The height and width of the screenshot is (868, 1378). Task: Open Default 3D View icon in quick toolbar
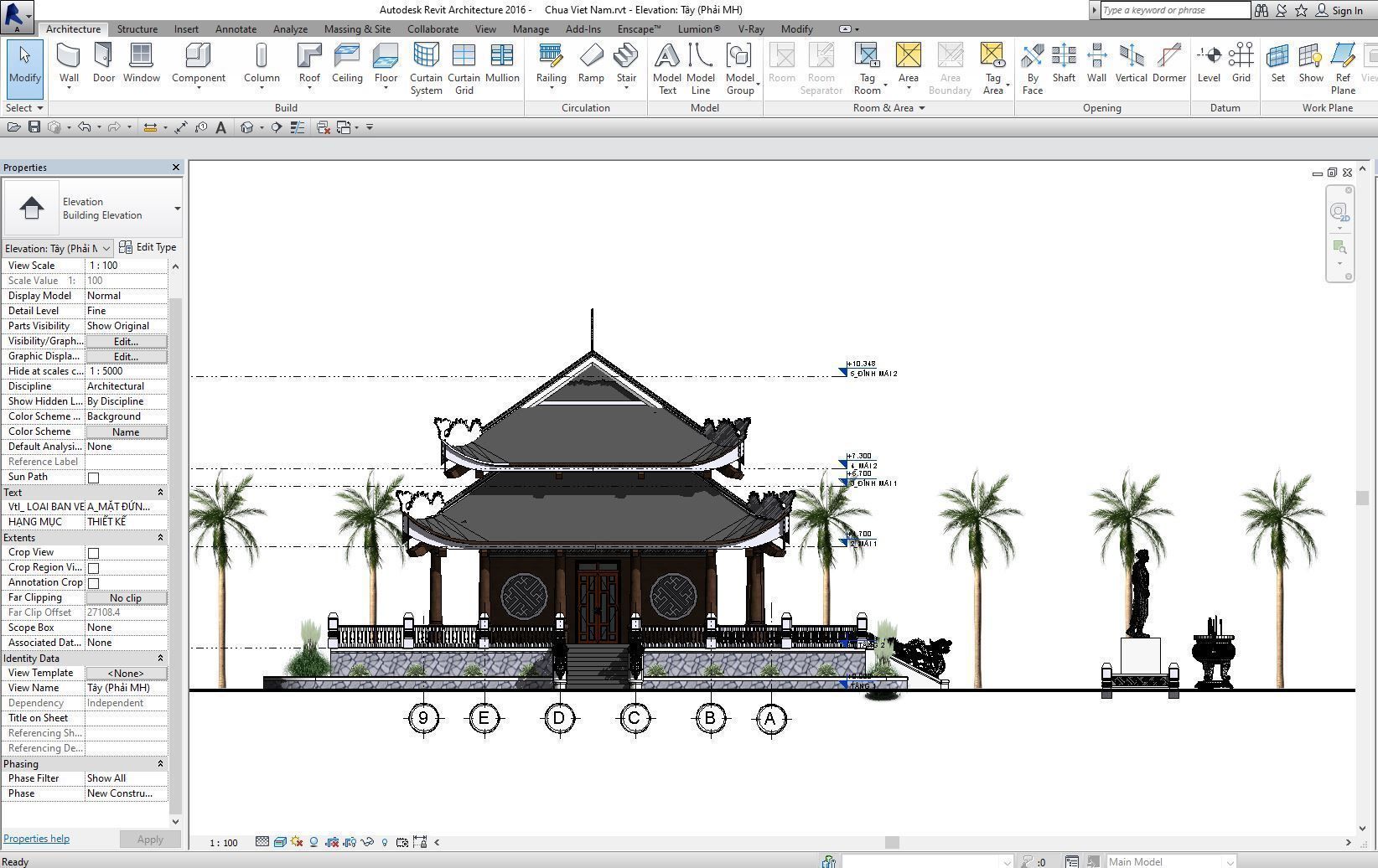(246, 127)
